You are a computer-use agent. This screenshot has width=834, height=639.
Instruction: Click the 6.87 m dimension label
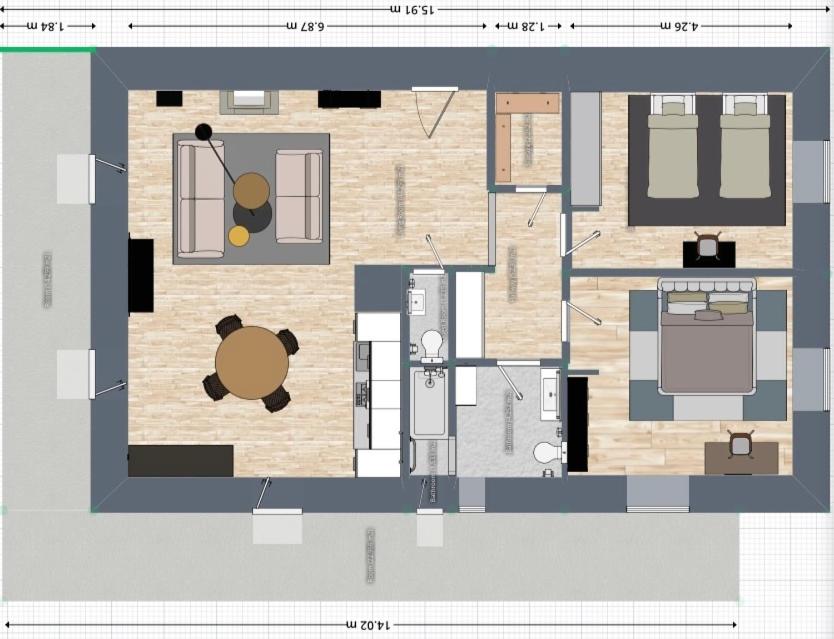tap(305, 26)
